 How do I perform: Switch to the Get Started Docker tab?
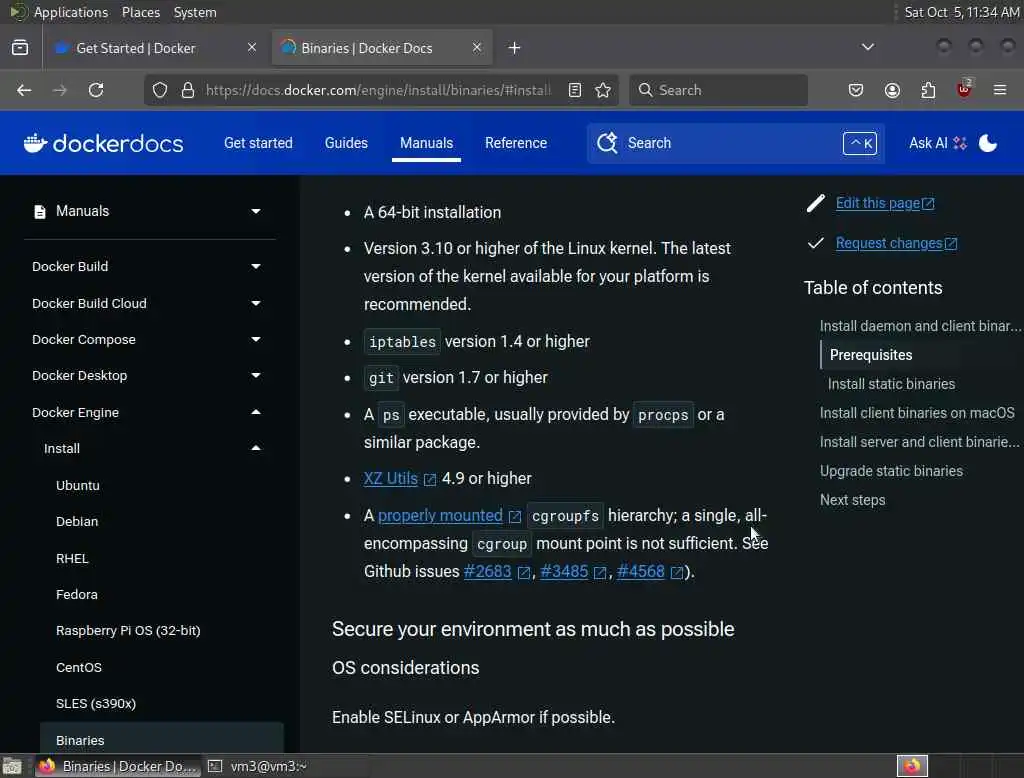tap(157, 48)
